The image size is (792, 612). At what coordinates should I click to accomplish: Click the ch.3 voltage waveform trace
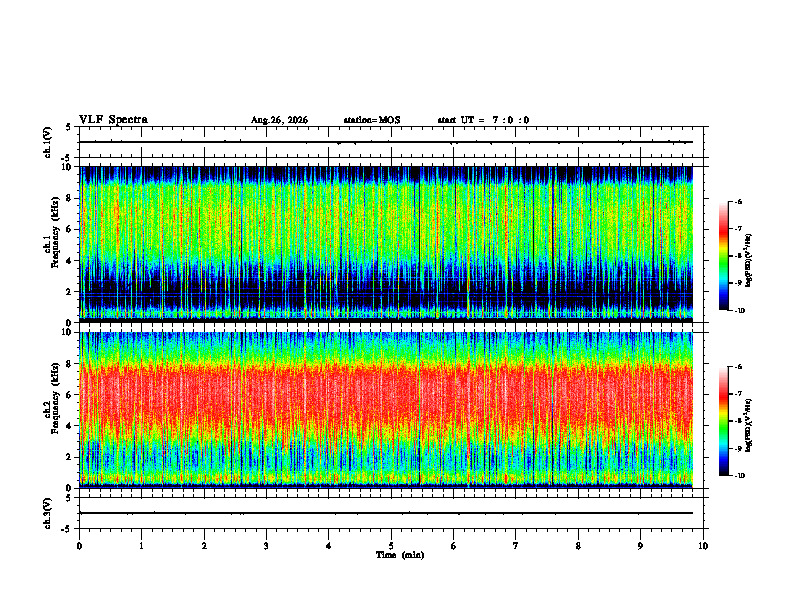[386, 513]
